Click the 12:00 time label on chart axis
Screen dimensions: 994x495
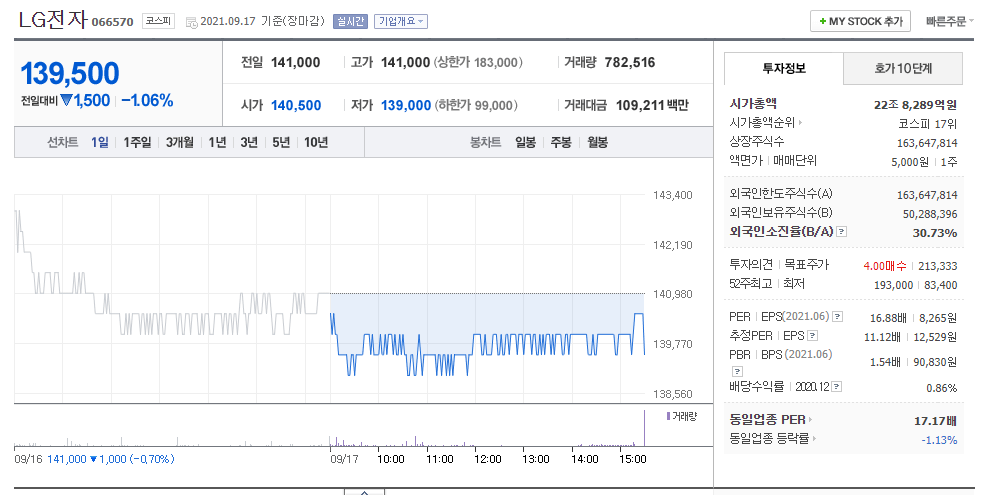488,458
